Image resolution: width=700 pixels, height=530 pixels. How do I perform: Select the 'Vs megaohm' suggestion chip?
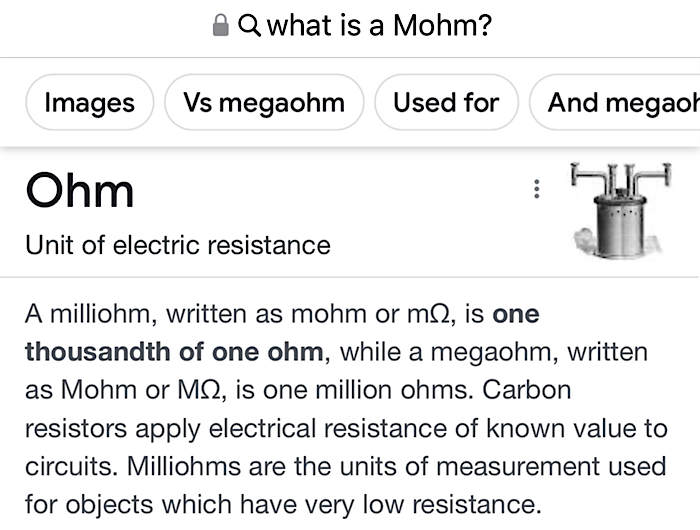click(x=264, y=102)
